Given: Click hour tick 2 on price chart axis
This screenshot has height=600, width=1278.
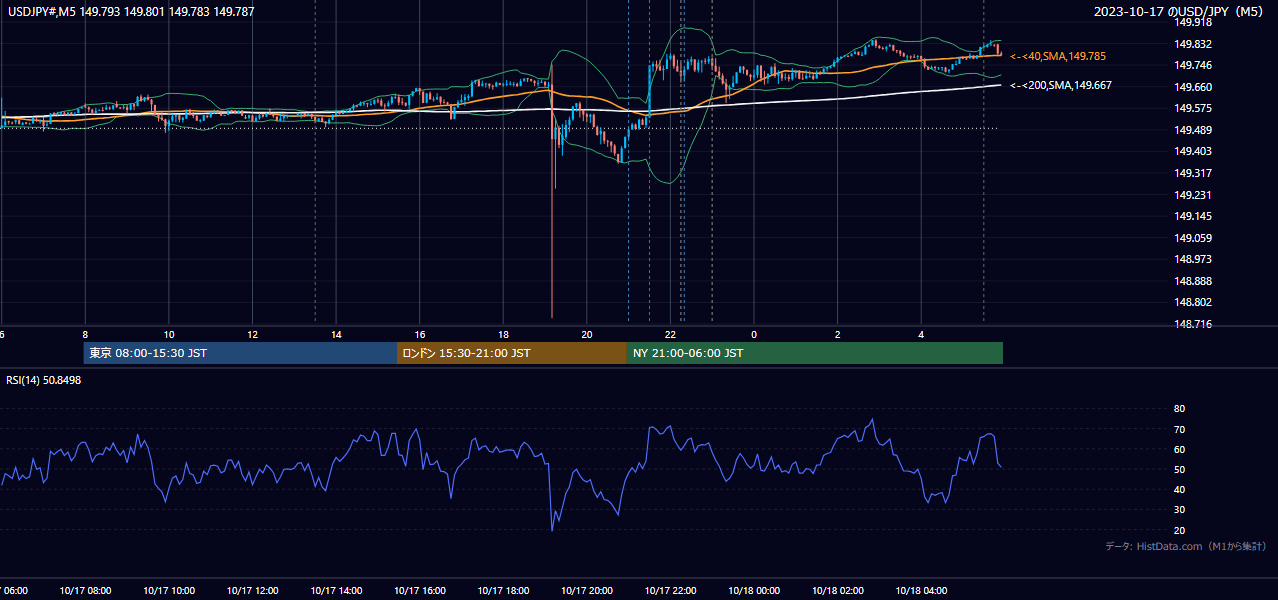Looking at the screenshot, I should pyautogui.click(x=838, y=335).
